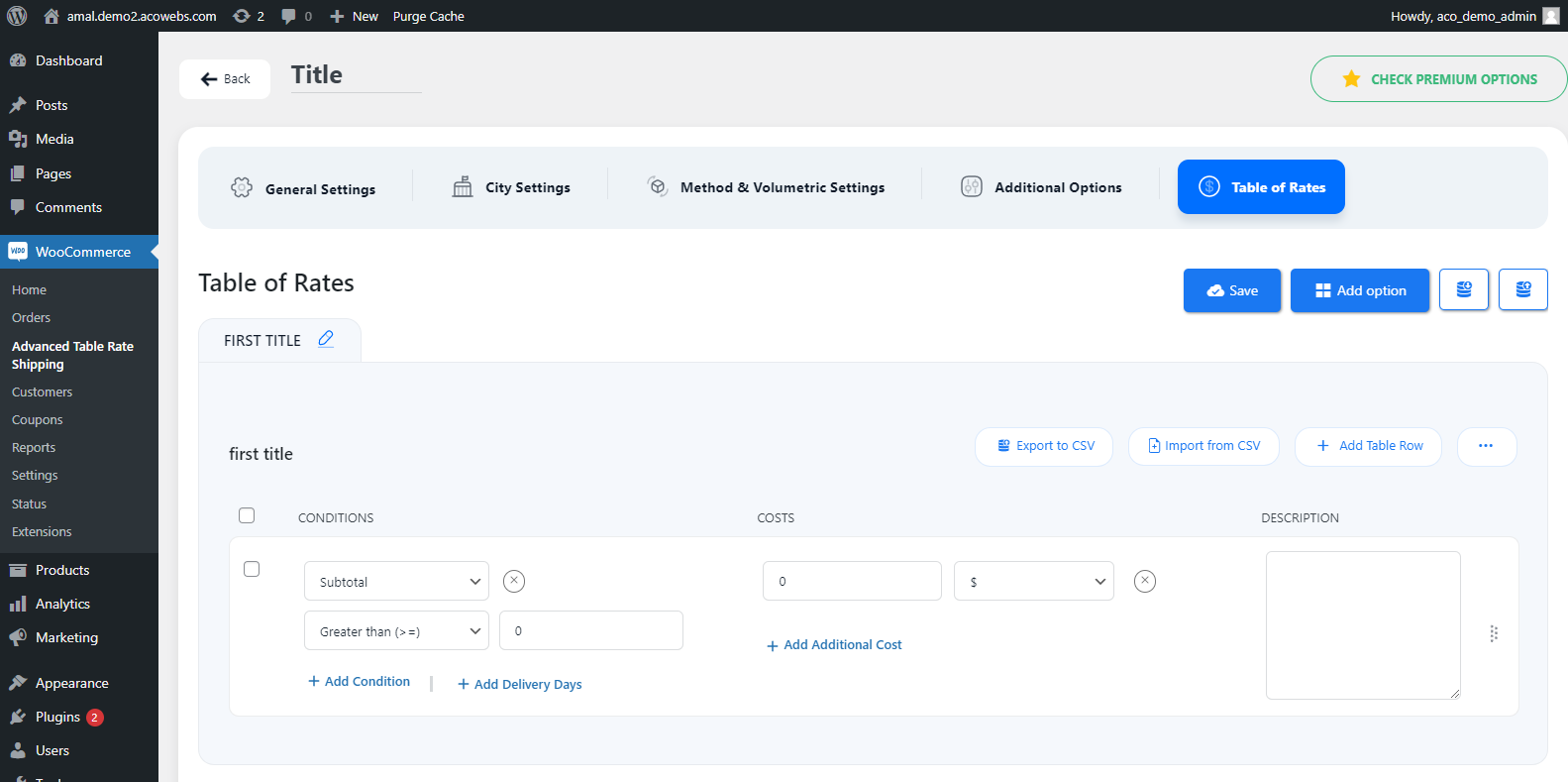1568x782 pixels.
Task: Remove the cost with the X icon
Action: click(x=1145, y=581)
